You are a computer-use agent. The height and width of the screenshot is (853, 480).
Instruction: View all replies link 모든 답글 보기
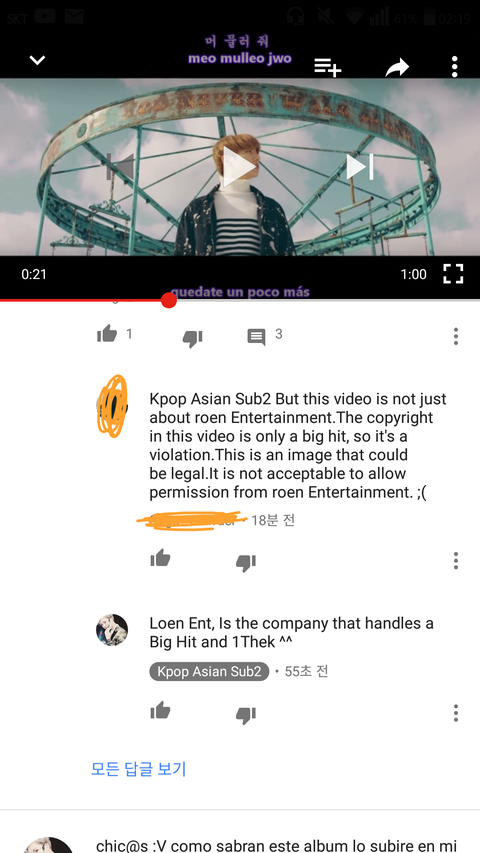[139, 769]
